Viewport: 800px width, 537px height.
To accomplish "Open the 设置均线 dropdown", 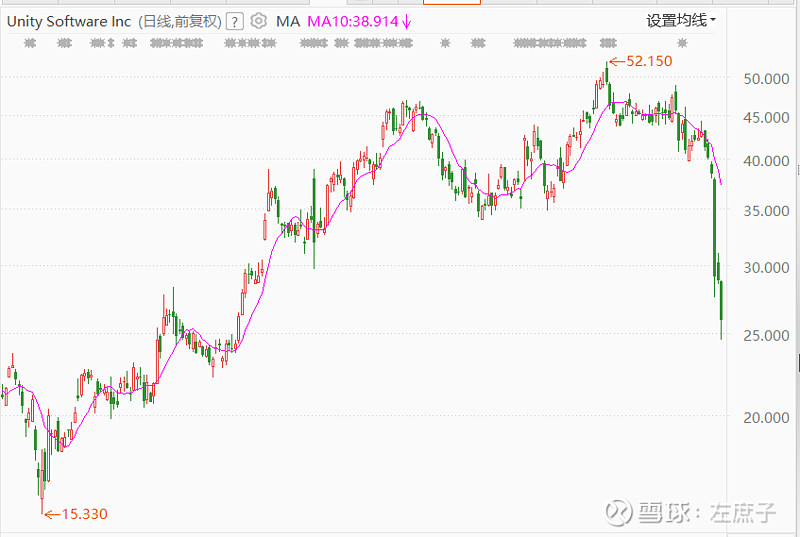I will coord(681,20).
